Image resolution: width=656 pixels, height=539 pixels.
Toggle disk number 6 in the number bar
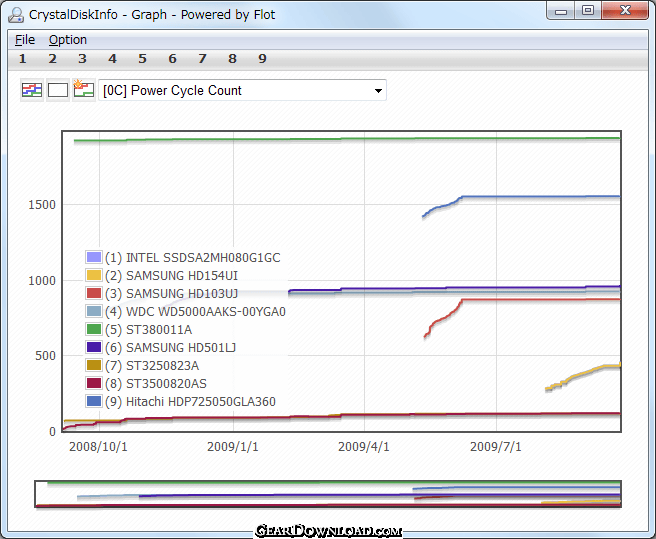tap(172, 59)
